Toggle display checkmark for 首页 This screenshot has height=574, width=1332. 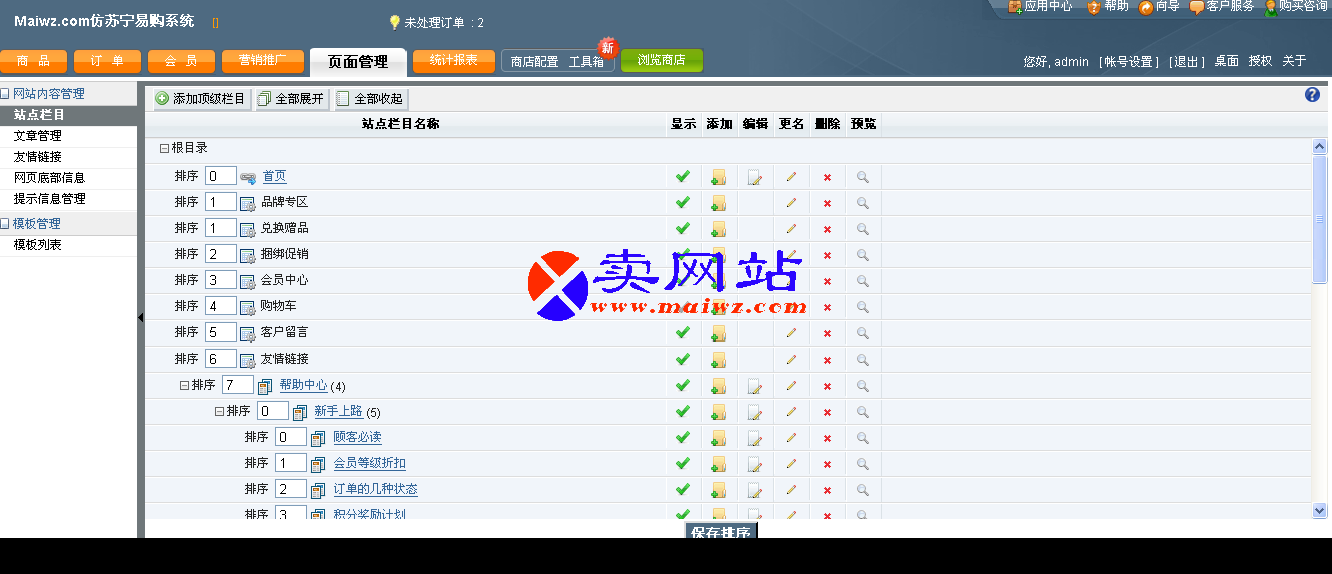pyautogui.click(x=683, y=176)
